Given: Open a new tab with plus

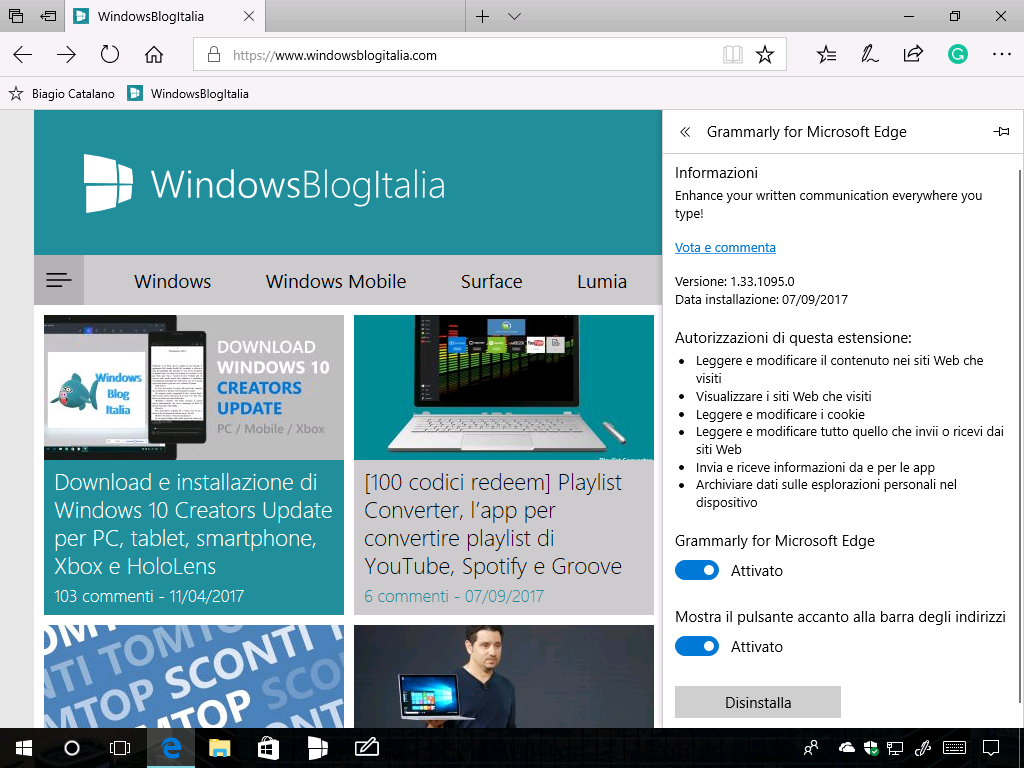Looking at the screenshot, I should [482, 16].
